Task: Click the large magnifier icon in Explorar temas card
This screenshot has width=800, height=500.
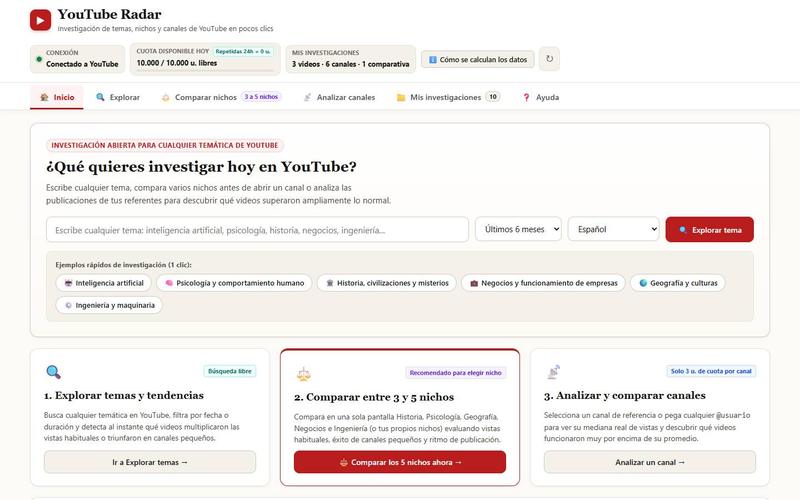Action: point(53,372)
